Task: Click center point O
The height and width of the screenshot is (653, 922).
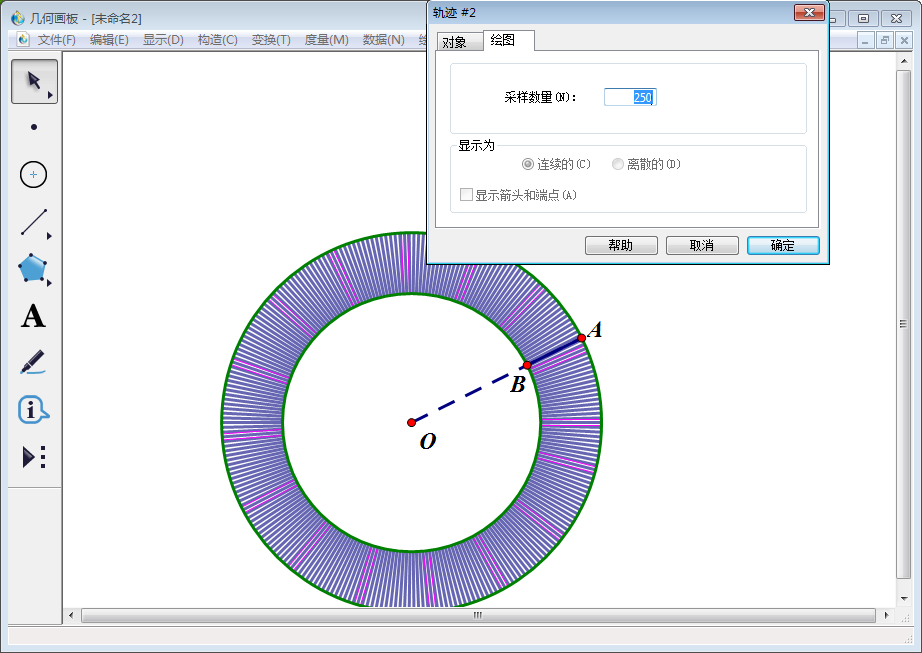Action: 412,423
